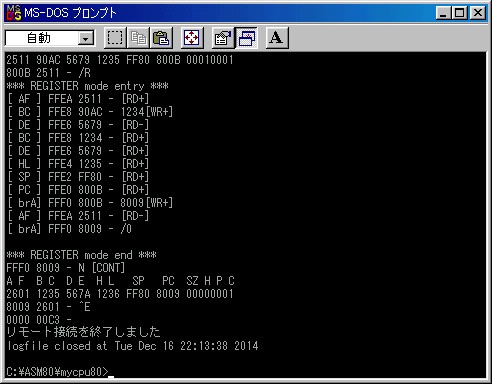Click the '[ HL ] FFE4 1235' row
This screenshot has height=384, width=492.
[78, 164]
